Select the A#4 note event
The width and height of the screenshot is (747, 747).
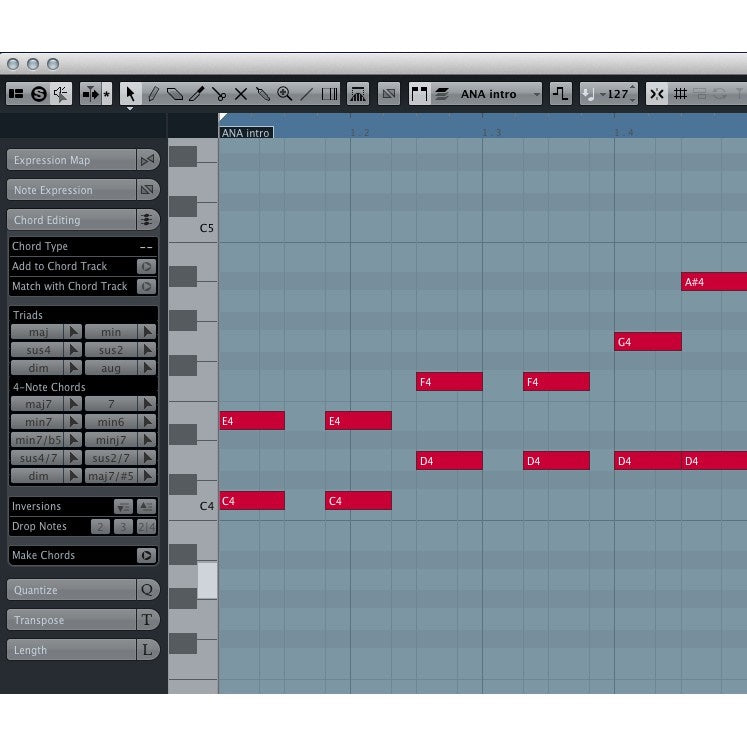pos(714,282)
